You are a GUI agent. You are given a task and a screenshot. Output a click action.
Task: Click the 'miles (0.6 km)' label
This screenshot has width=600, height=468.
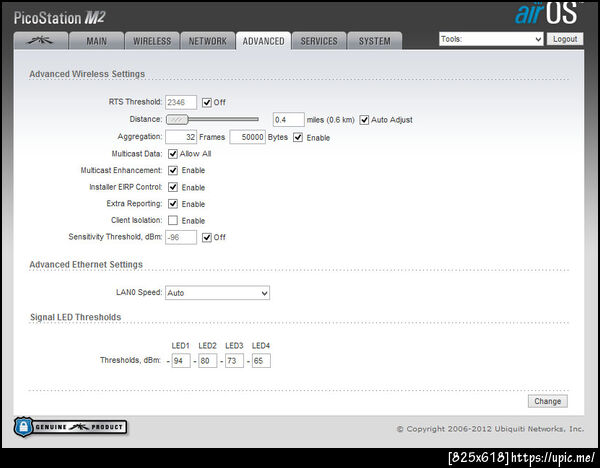[331, 120]
